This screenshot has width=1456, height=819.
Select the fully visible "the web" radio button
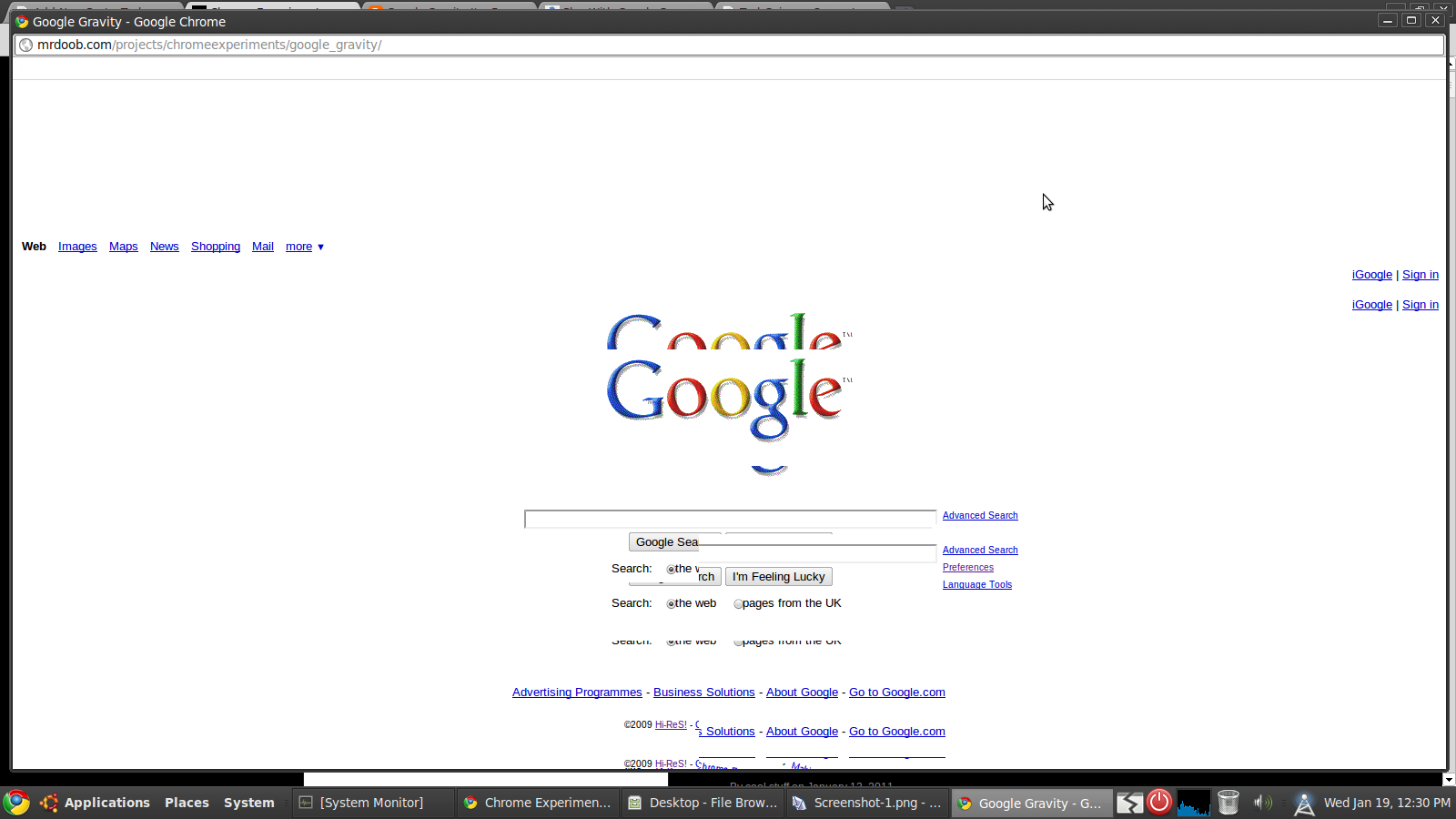672,604
